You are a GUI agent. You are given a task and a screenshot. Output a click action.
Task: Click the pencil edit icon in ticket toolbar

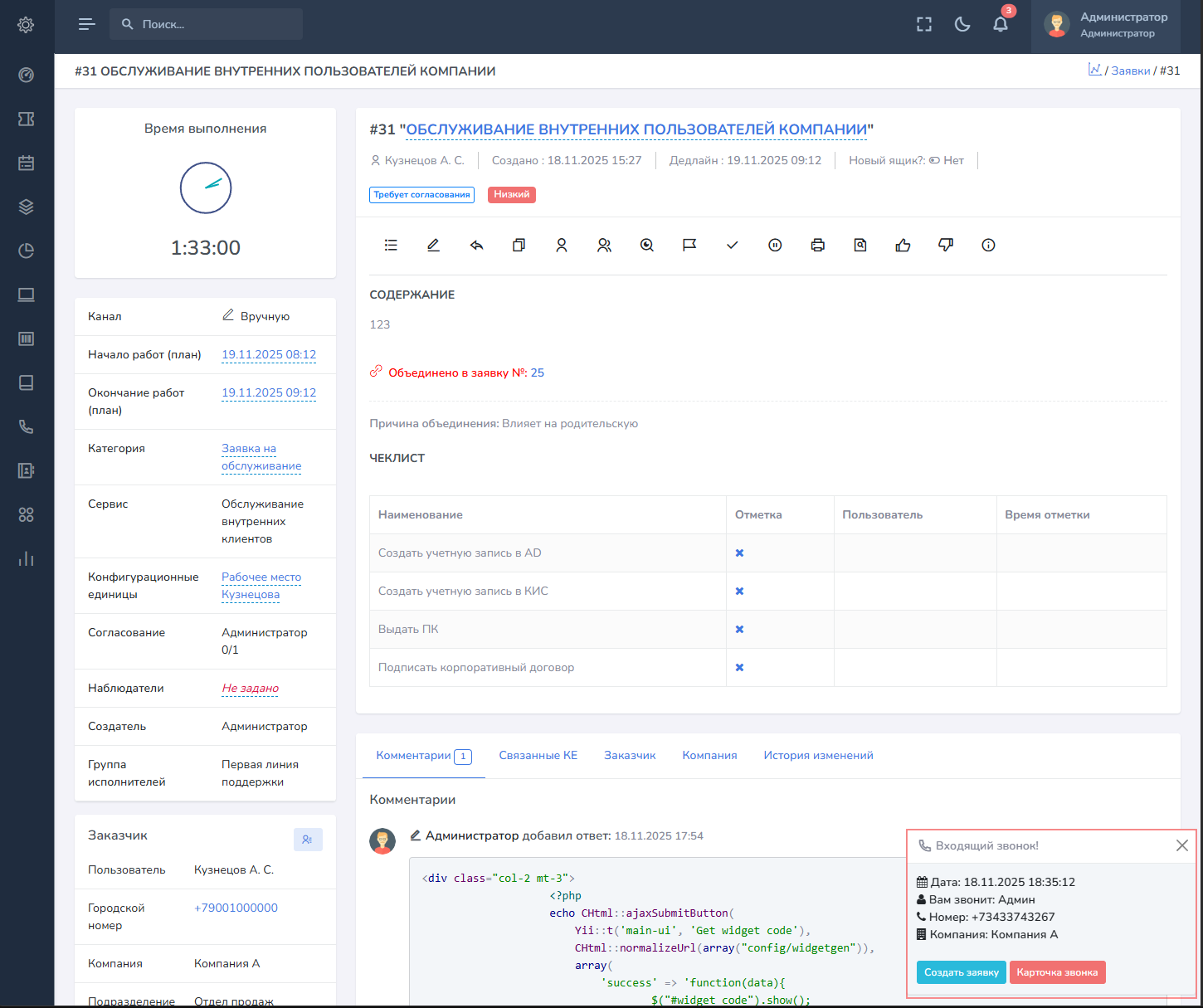(x=433, y=245)
